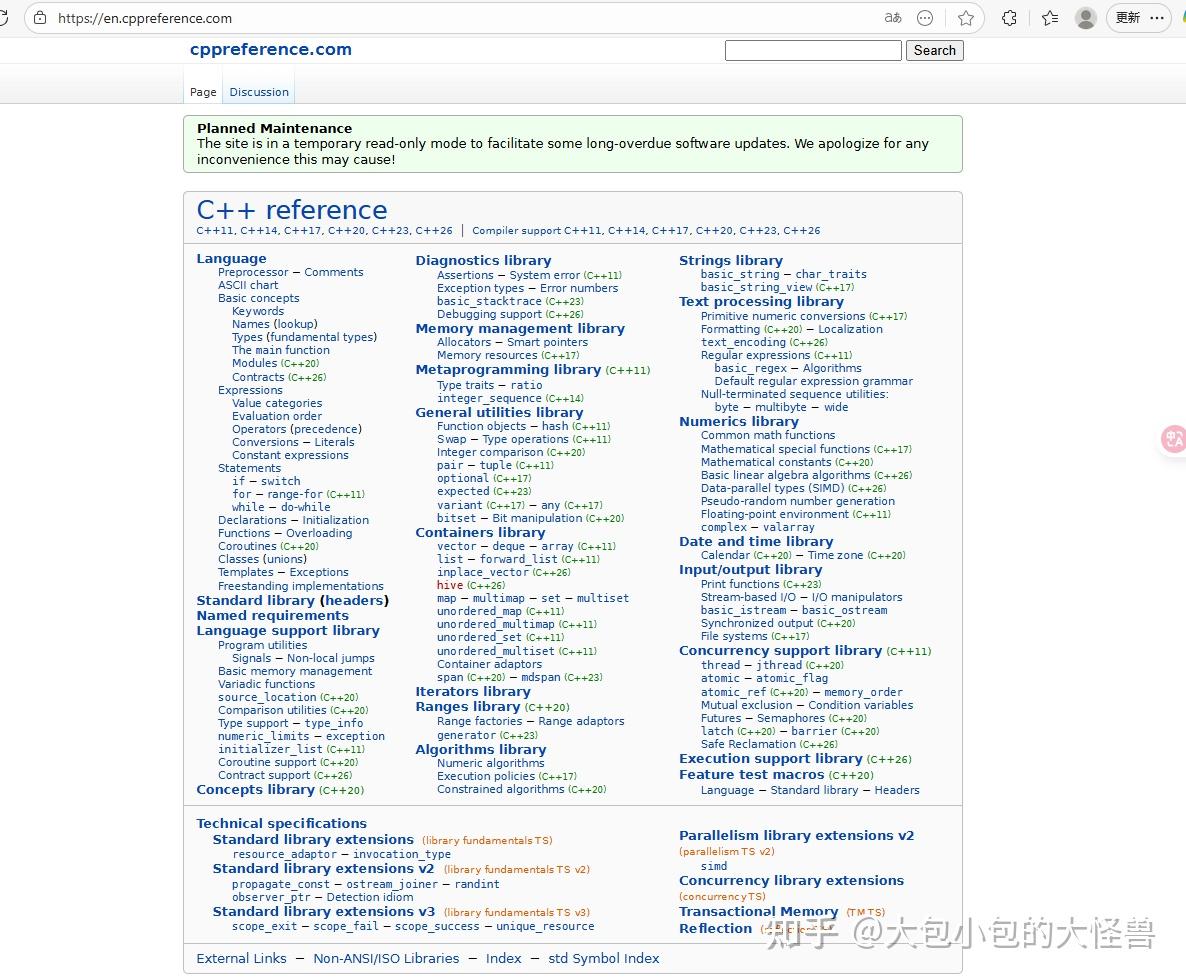Open the cppreference.com home link
Viewport: 1186px width, 980px height.
pyautogui.click(x=271, y=49)
